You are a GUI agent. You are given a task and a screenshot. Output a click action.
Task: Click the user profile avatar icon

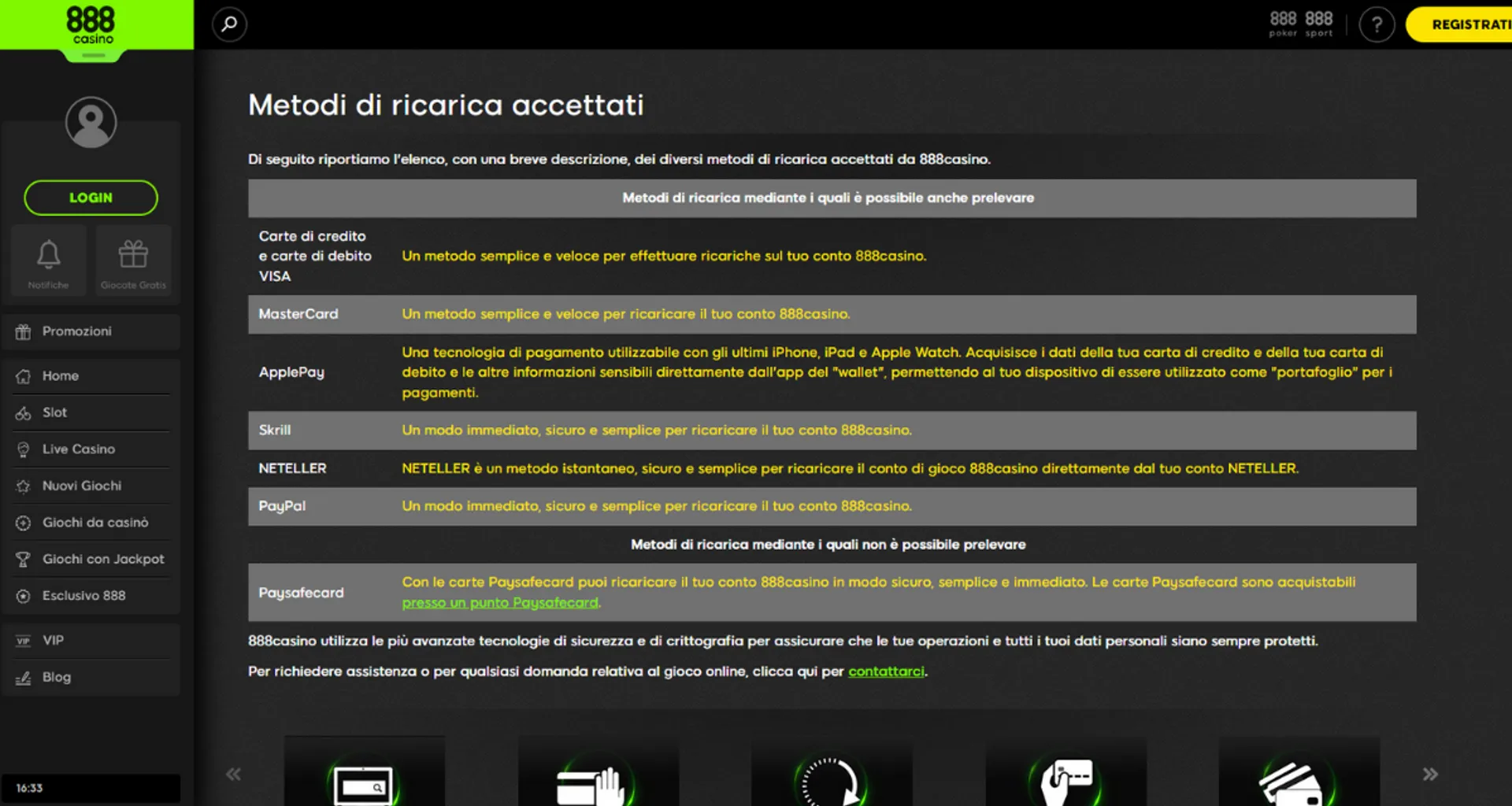[91, 122]
